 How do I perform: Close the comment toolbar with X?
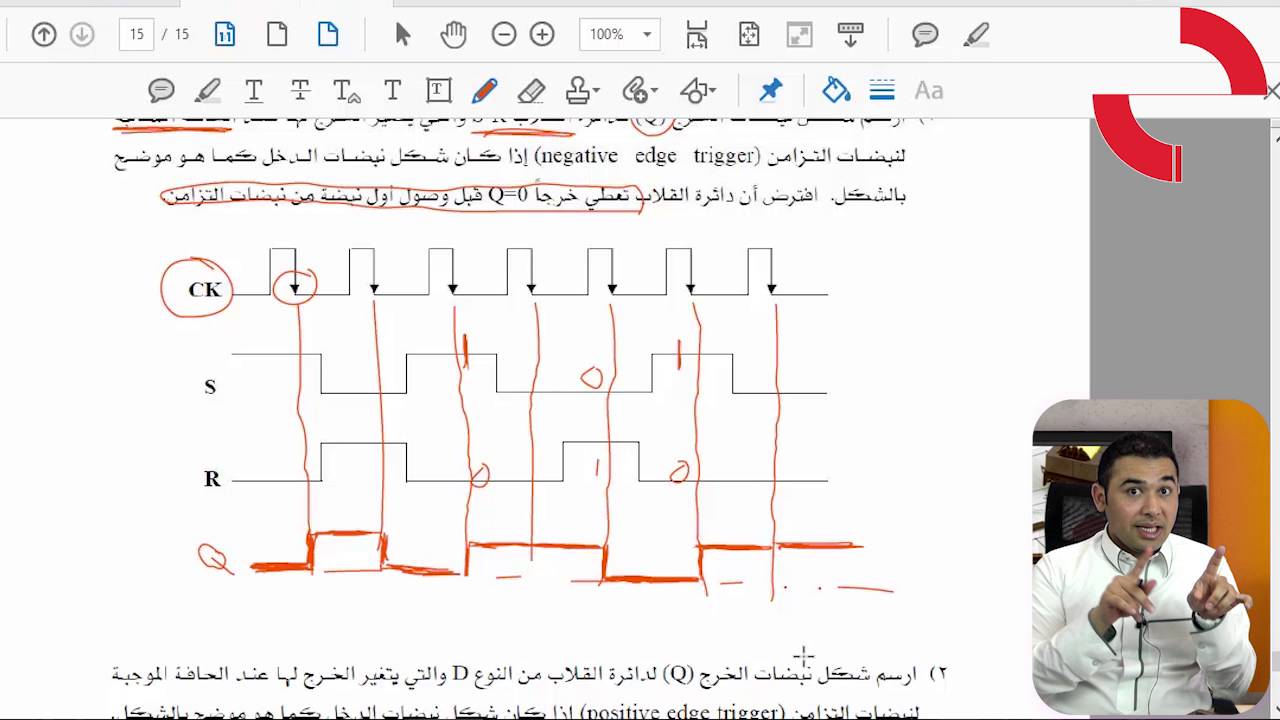click(1272, 92)
